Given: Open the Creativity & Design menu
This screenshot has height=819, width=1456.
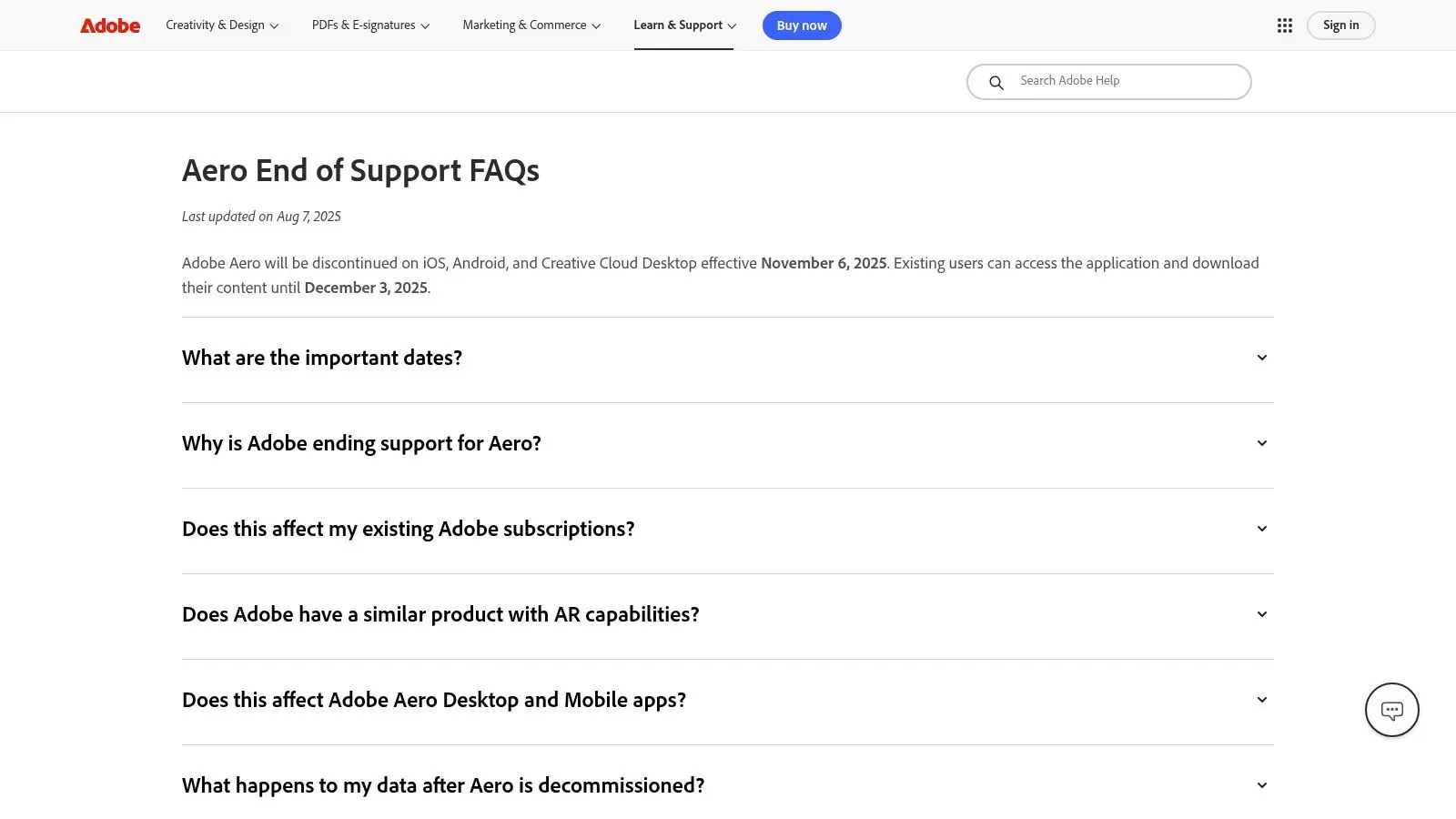Looking at the screenshot, I should [222, 25].
